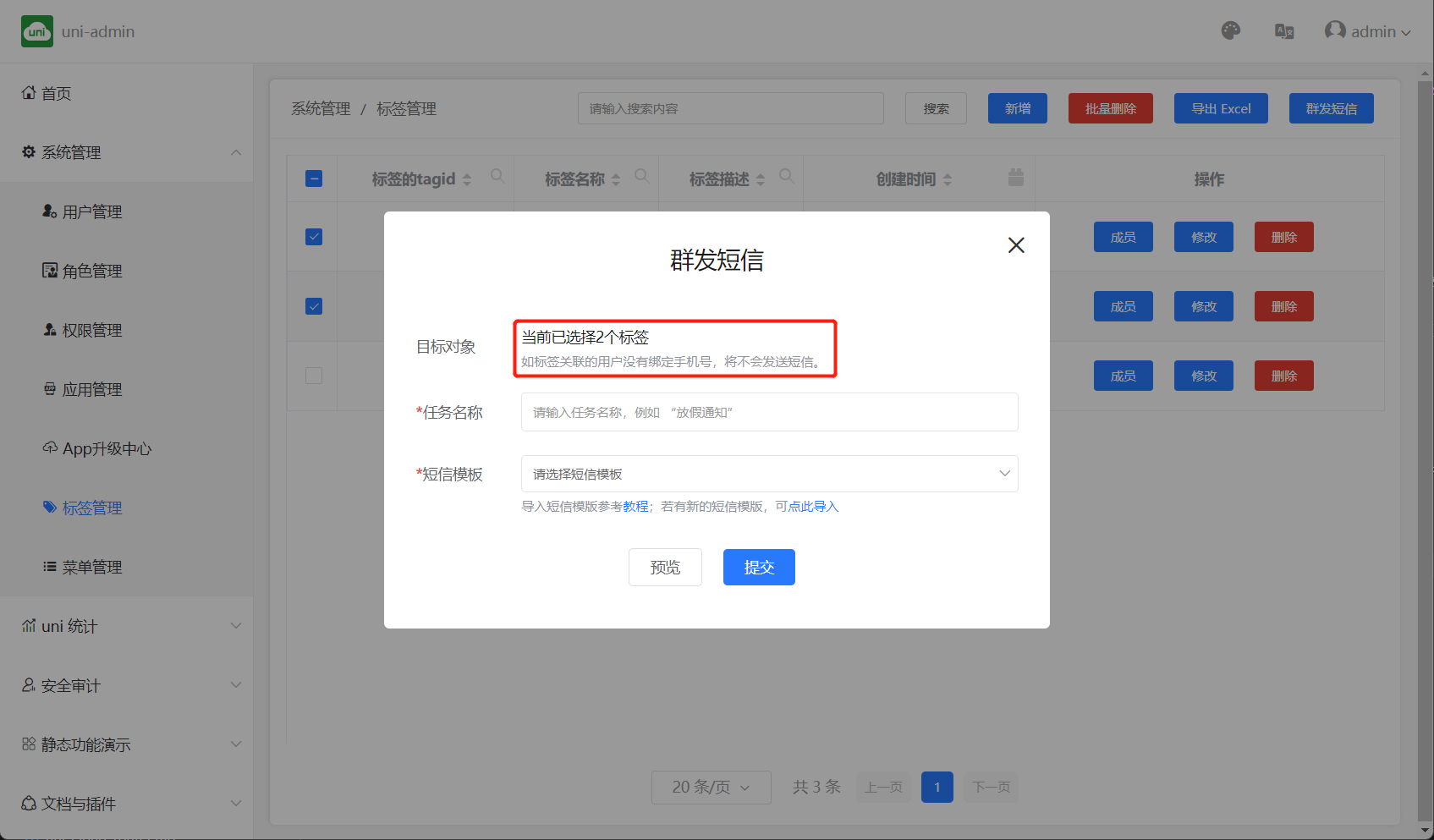Sort by 标签名称 column
The width and height of the screenshot is (1434, 840).
point(616,179)
